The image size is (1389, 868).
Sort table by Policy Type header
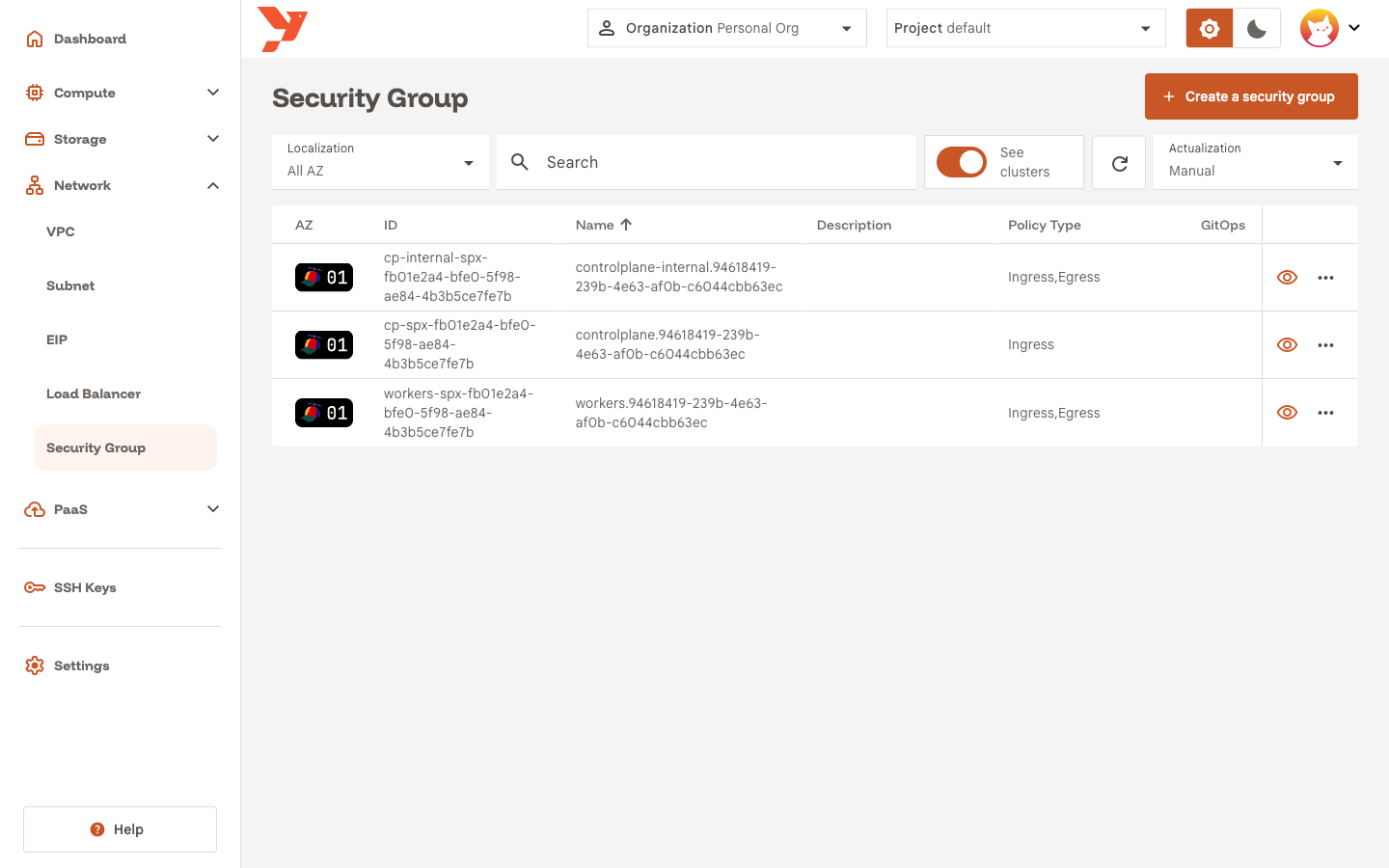(1045, 225)
